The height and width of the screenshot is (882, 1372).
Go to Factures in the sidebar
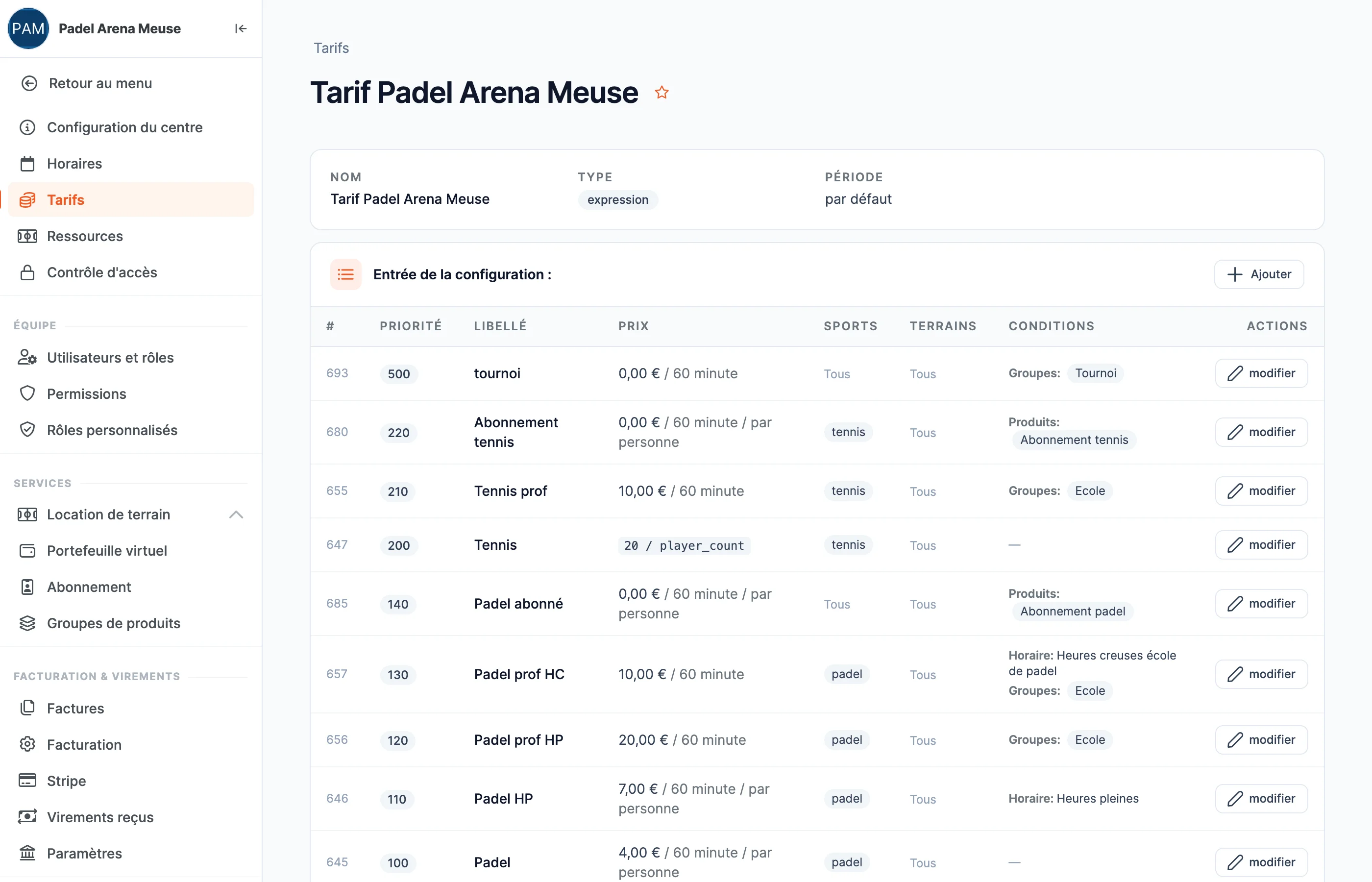130,709
